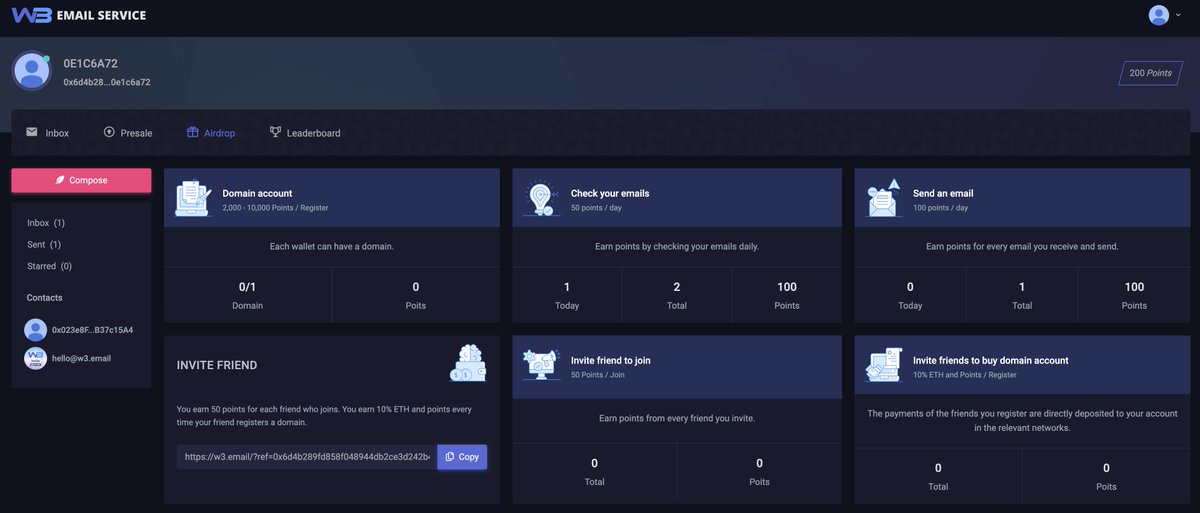Click the W3 Email Service logo

click(x=79, y=15)
